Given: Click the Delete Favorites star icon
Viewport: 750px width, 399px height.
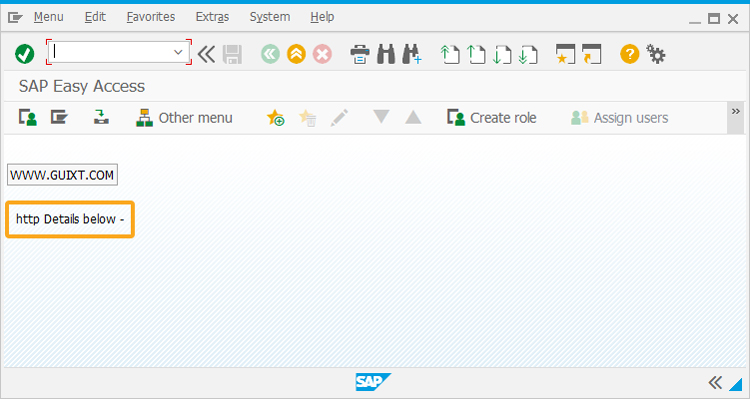Looking at the screenshot, I should pos(307,118).
